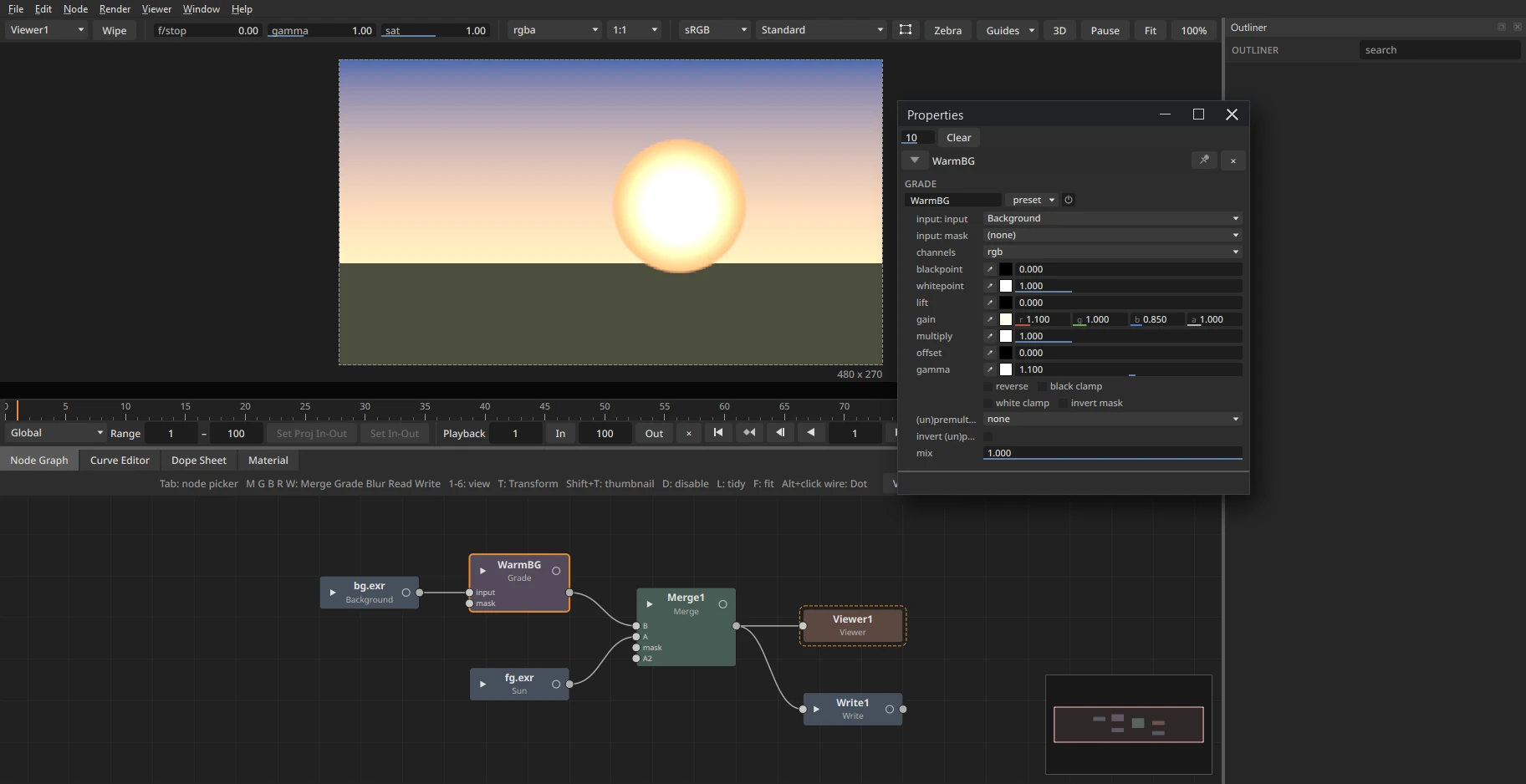Click the Clear button in Properties
This screenshot has height=784, width=1526.
(x=959, y=138)
